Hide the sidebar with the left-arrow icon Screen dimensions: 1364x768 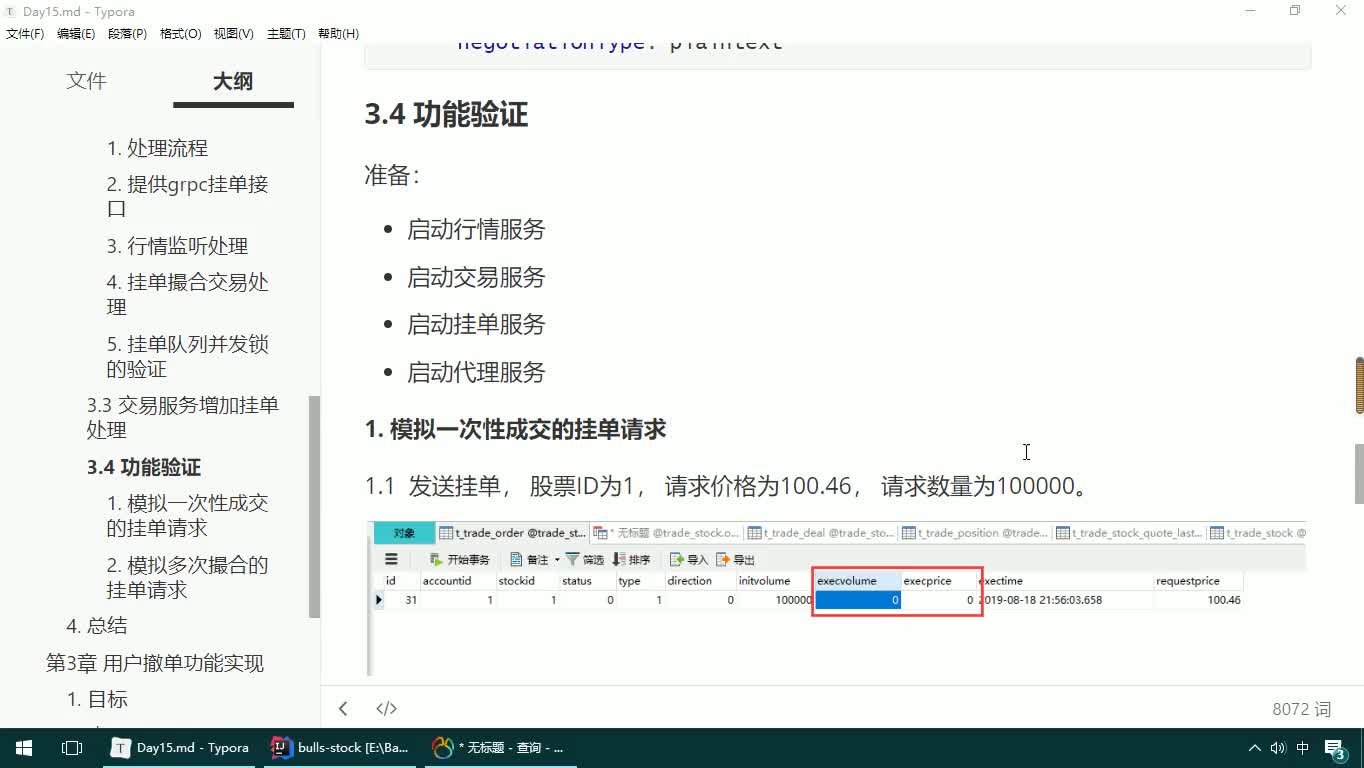[343, 709]
